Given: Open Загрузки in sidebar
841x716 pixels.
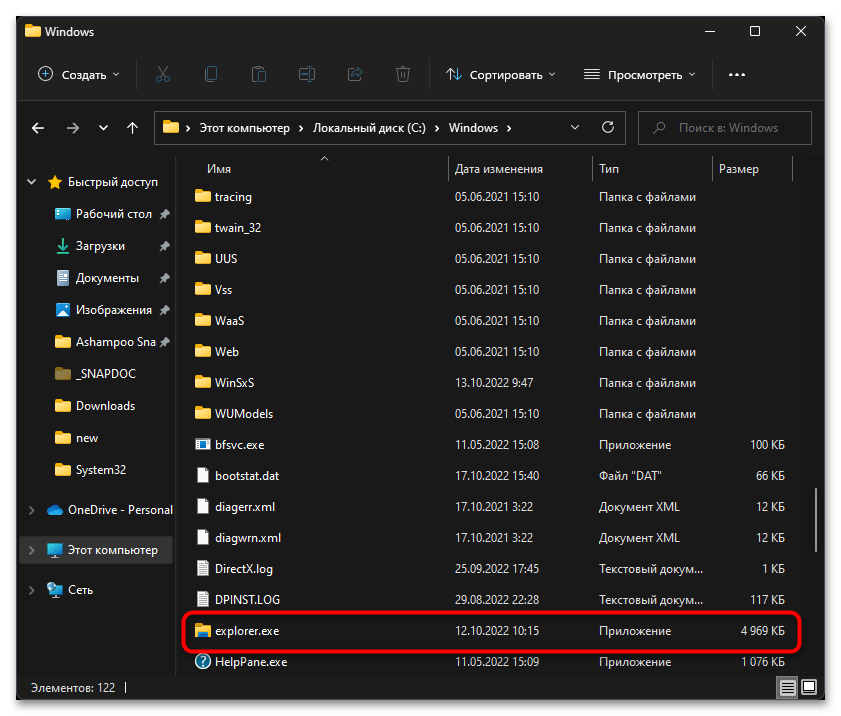Looking at the screenshot, I should click(x=100, y=246).
